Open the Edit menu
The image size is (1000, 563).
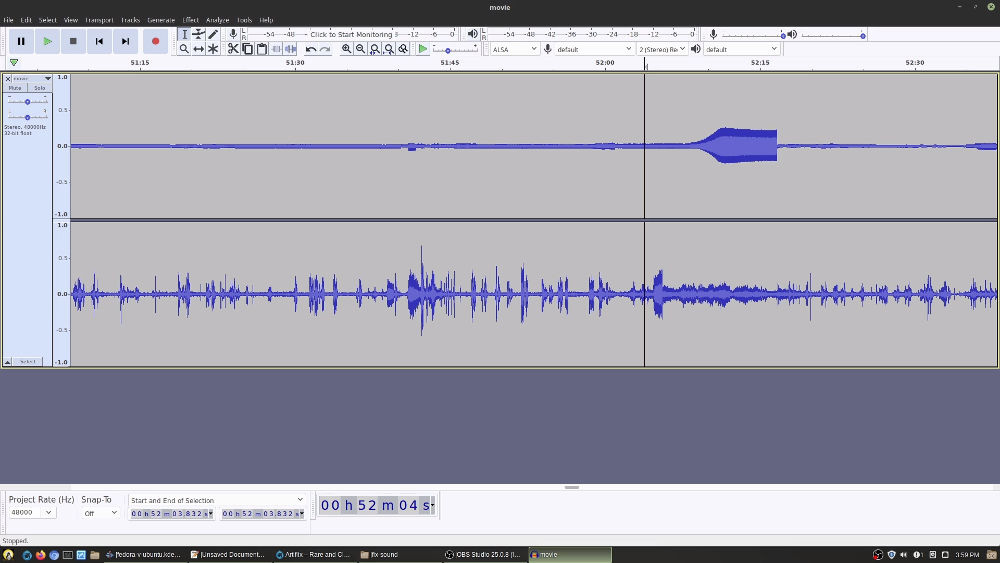click(x=26, y=20)
